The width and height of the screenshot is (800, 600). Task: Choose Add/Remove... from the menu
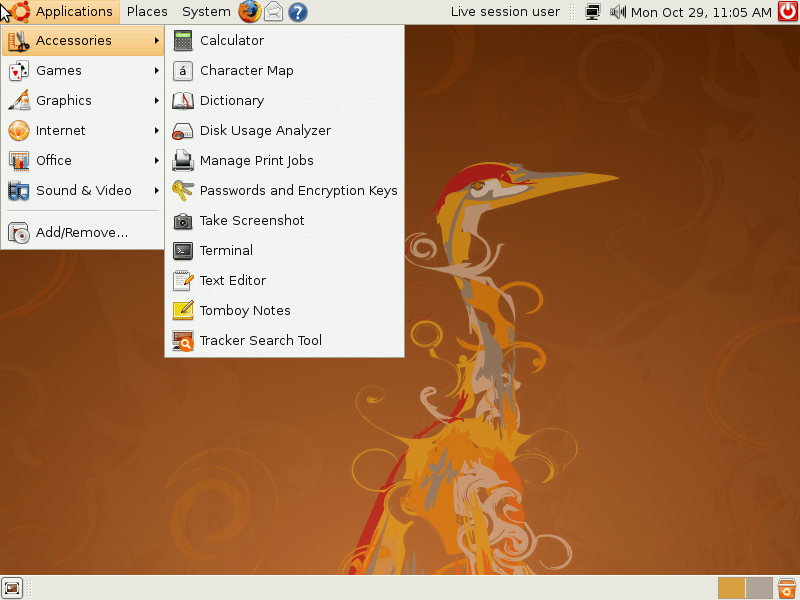coord(83,233)
